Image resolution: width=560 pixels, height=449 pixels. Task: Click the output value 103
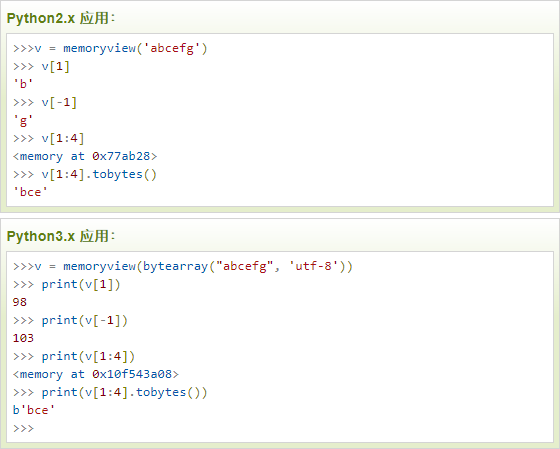coord(23,338)
